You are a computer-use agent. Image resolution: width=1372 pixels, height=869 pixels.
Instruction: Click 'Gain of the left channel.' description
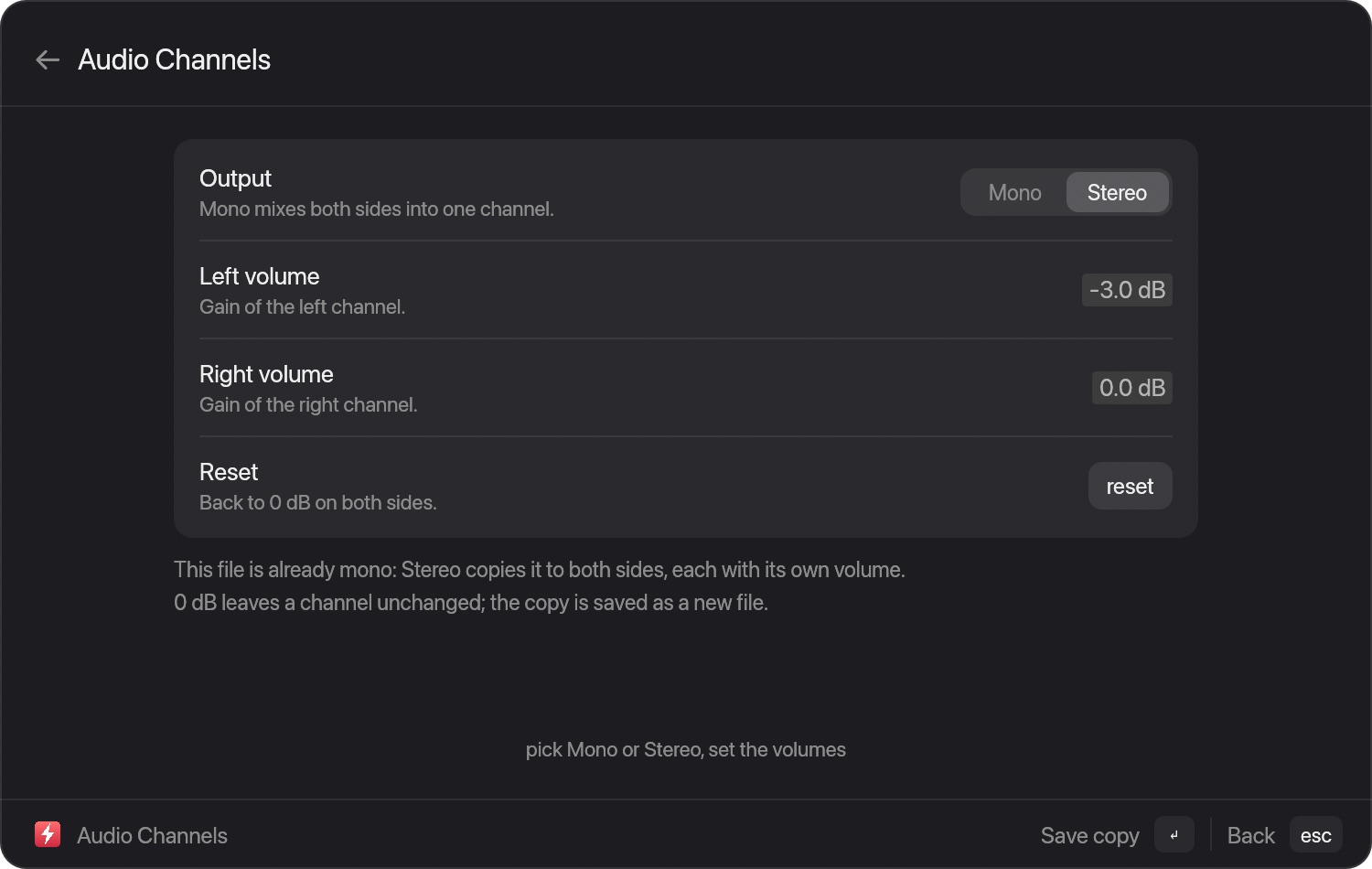[x=302, y=306]
